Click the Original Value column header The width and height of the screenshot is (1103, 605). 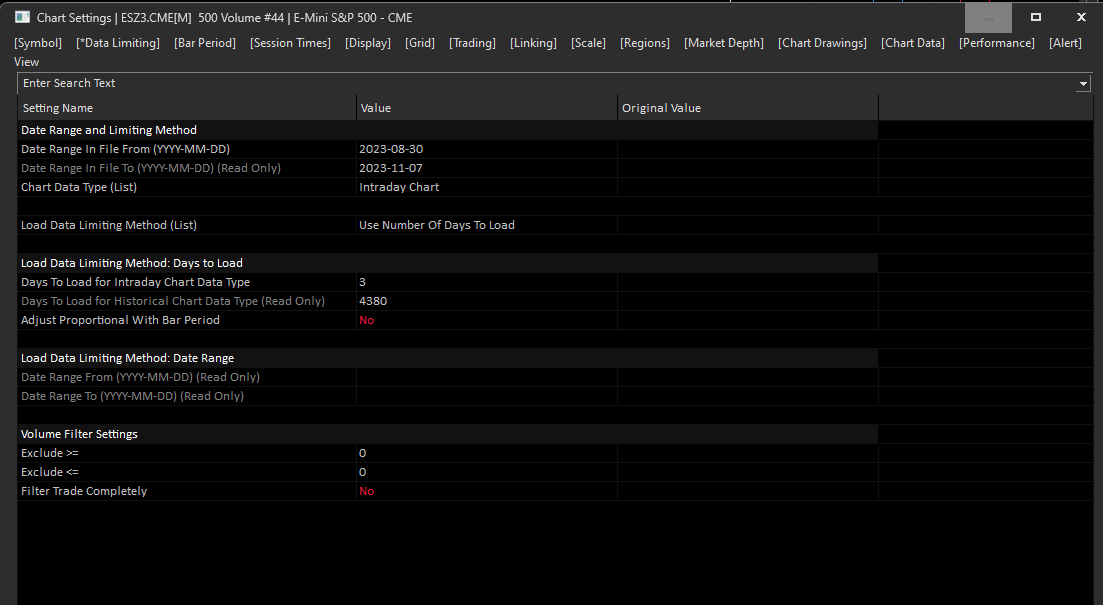[x=748, y=108]
